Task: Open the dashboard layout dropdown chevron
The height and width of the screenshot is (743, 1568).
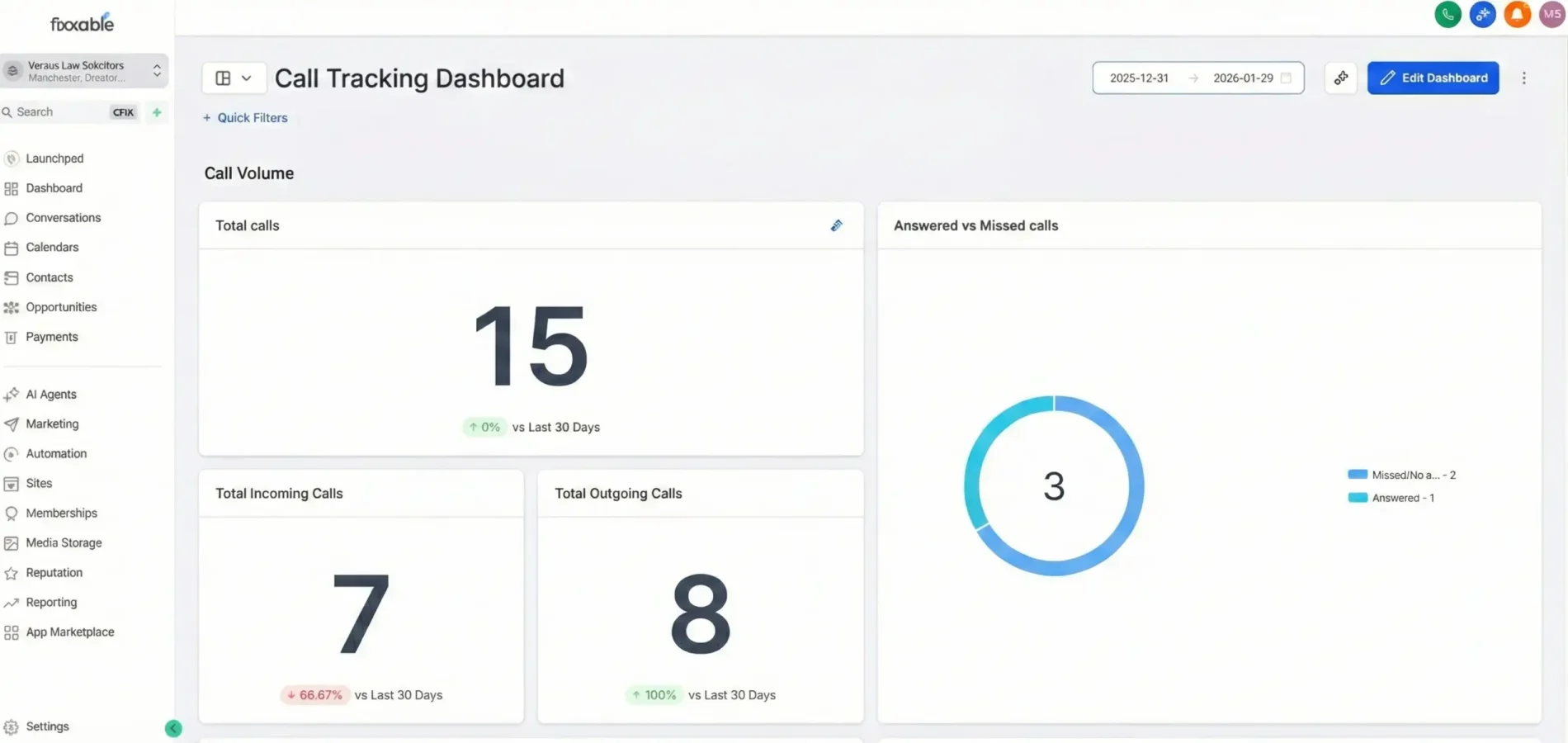Action: pos(247,78)
